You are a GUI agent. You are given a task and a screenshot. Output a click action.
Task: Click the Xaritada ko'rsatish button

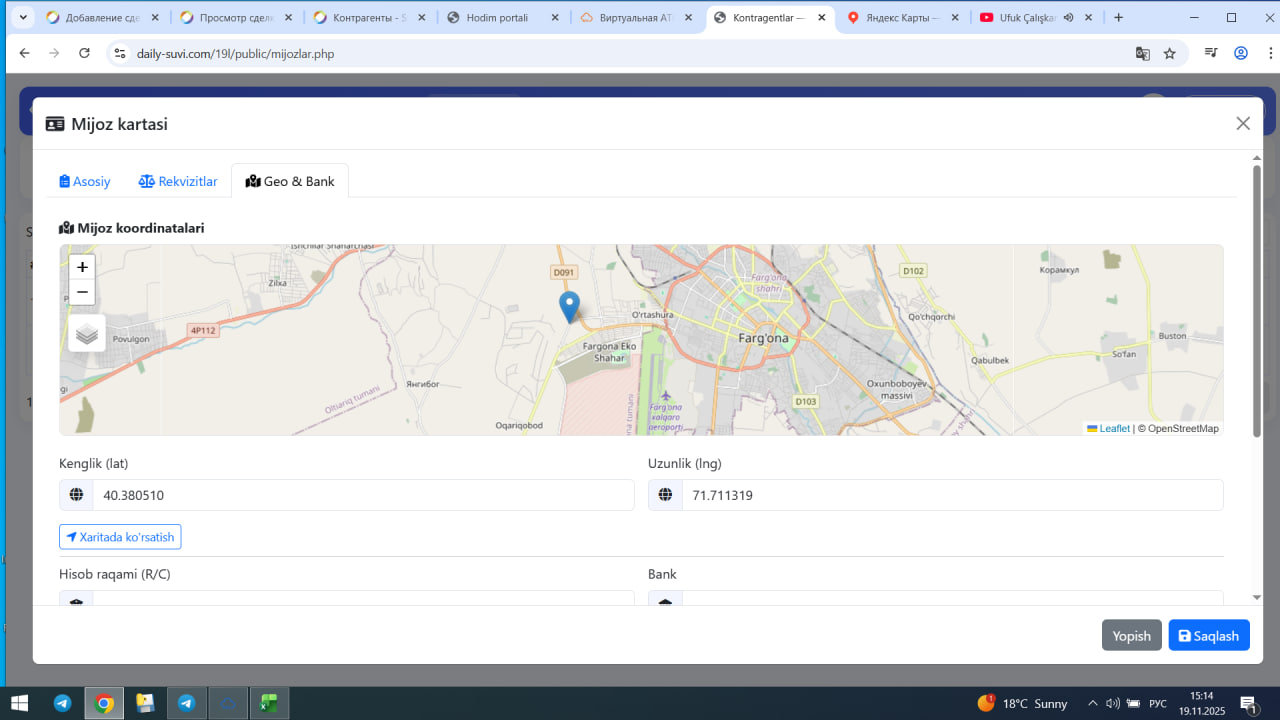point(120,537)
